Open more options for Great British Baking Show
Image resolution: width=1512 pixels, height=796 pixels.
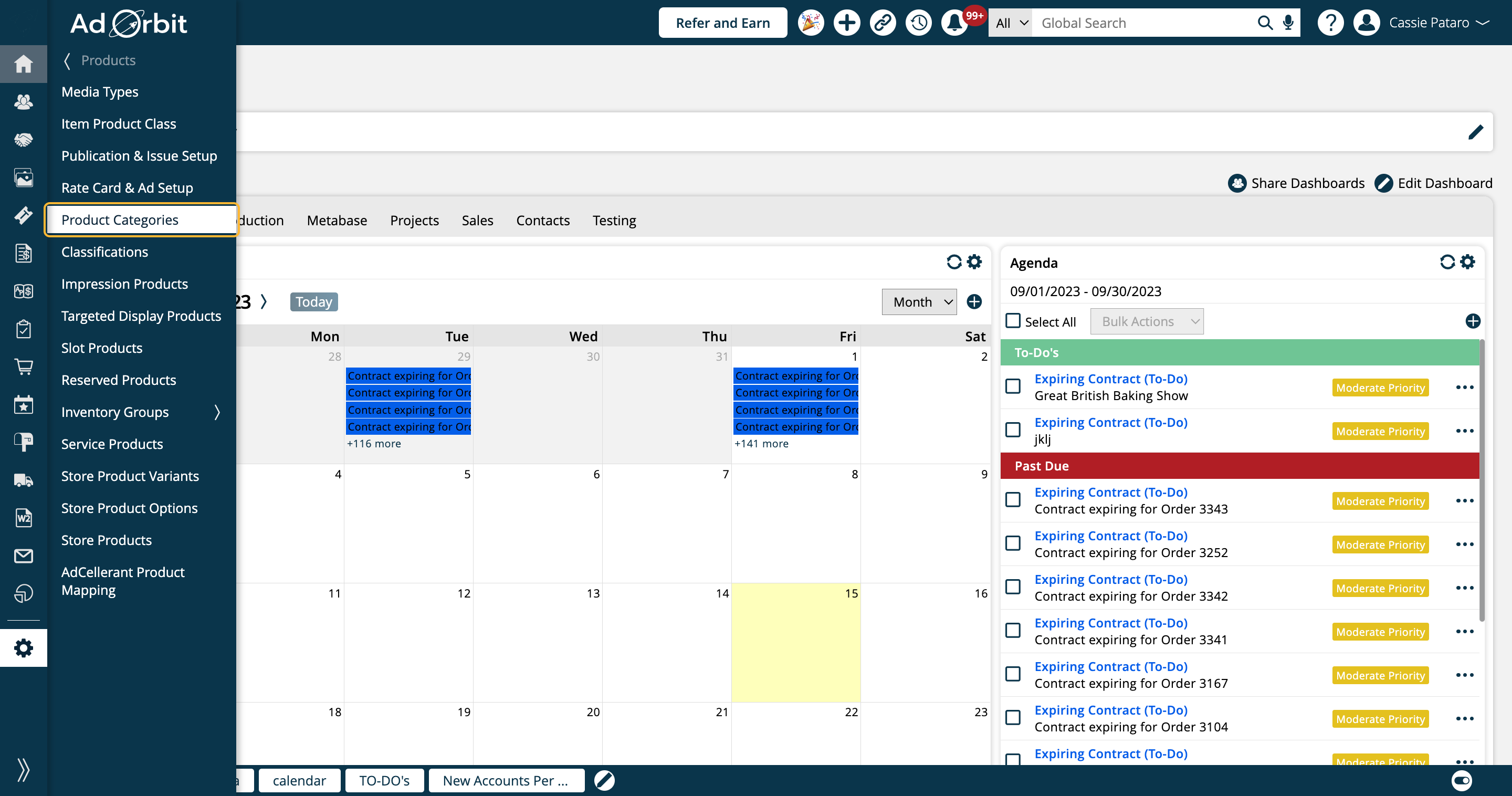(1465, 387)
